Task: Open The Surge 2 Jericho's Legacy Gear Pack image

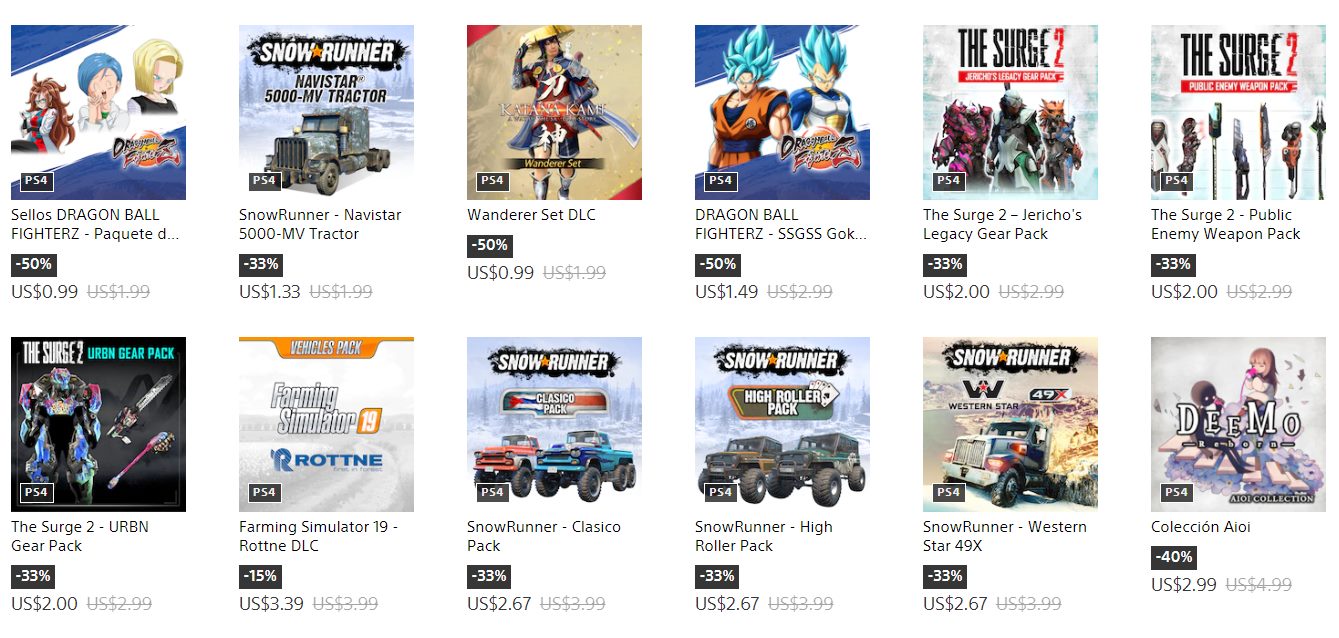Action: click(x=1010, y=112)
